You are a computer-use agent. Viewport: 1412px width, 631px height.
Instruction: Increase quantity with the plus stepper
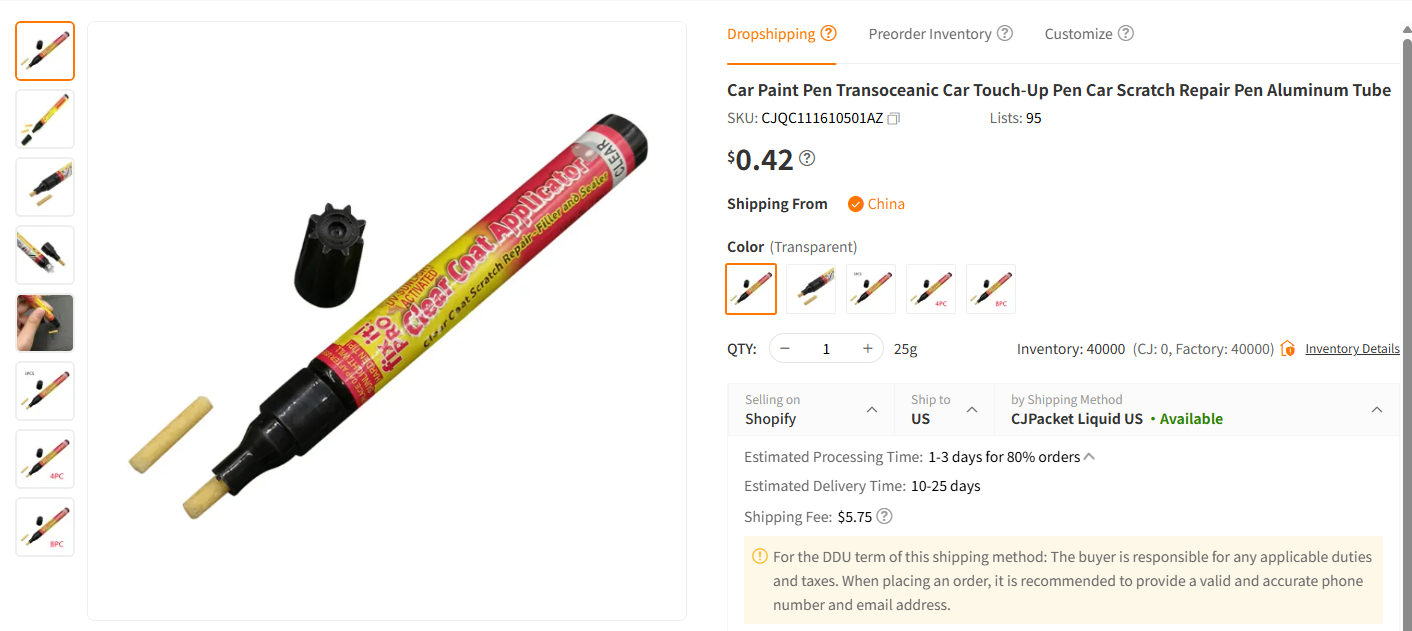click(x=866, y=348)
